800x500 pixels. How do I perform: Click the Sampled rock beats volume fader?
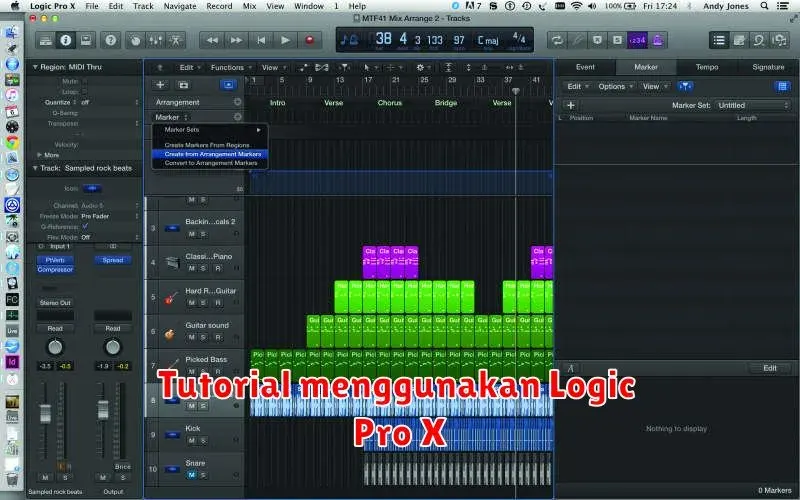[45, 412]
